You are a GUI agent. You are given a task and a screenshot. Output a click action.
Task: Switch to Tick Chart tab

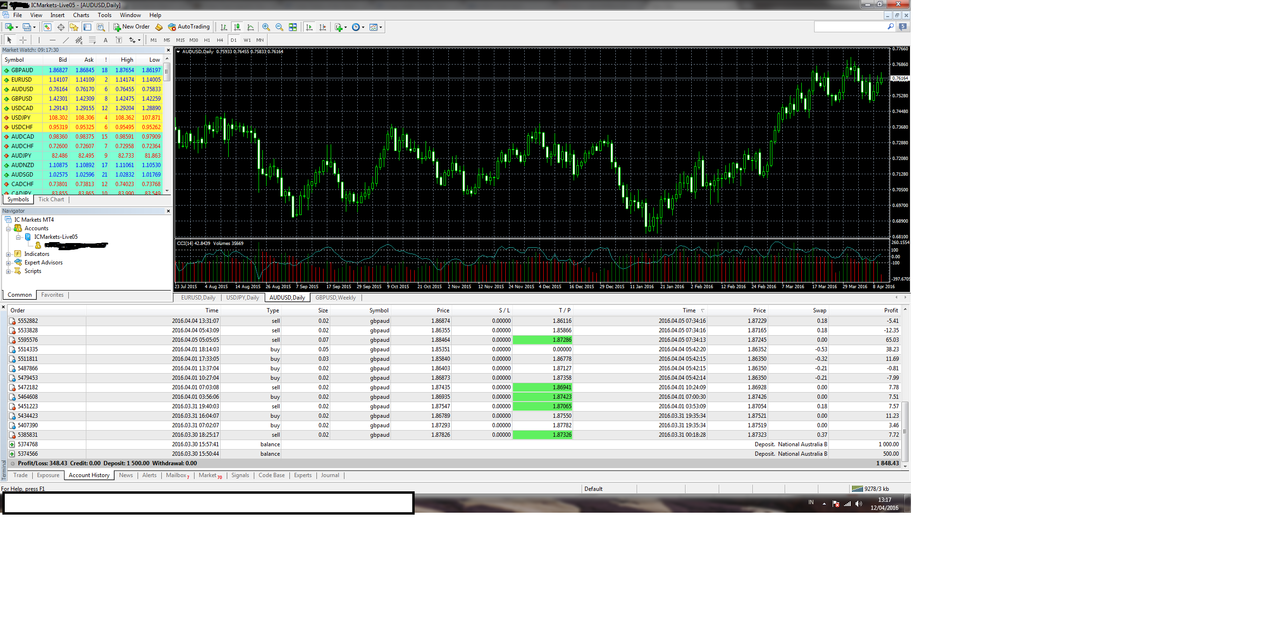(51, 199)
